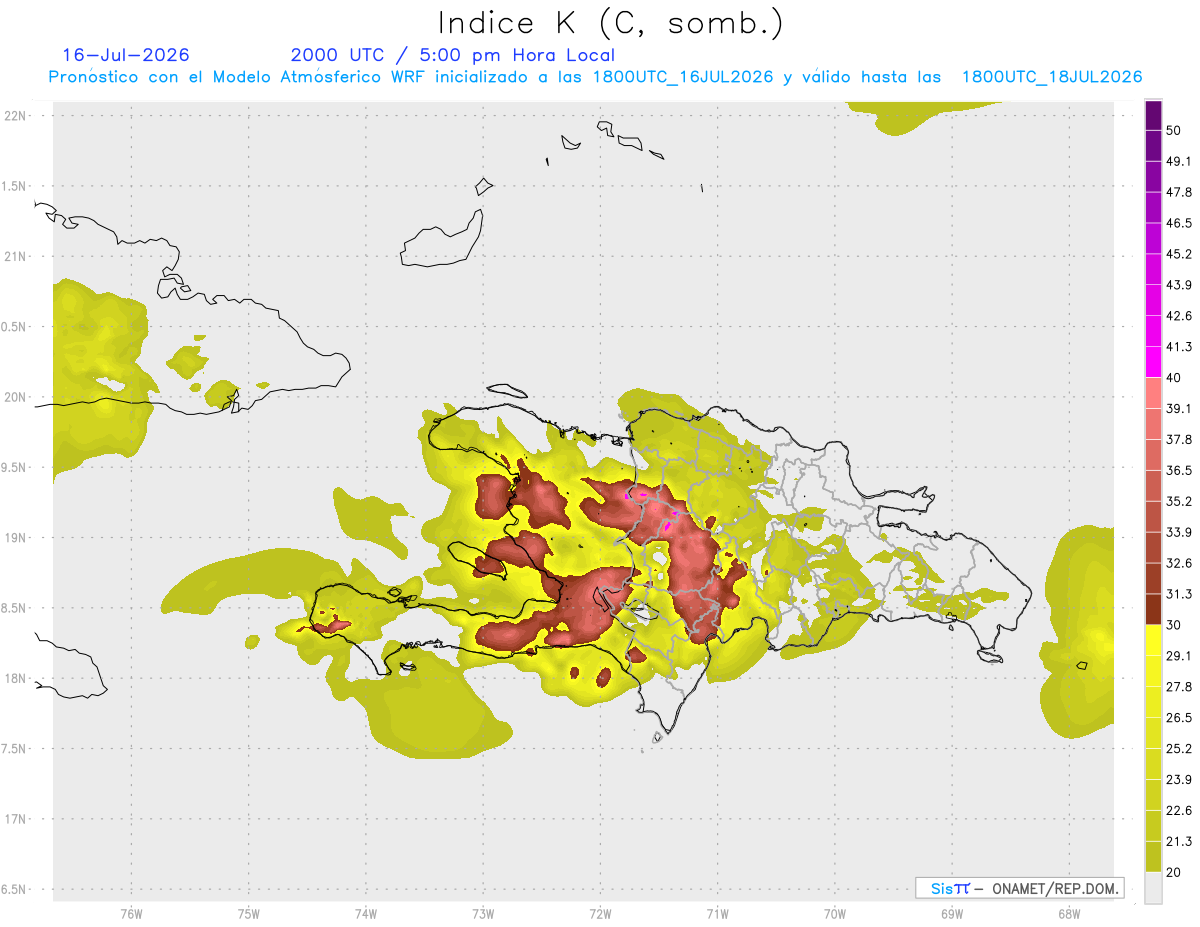Choose the '31.3' color scale value
This screenshot has height=927, width=1200.
[1179, 595]
